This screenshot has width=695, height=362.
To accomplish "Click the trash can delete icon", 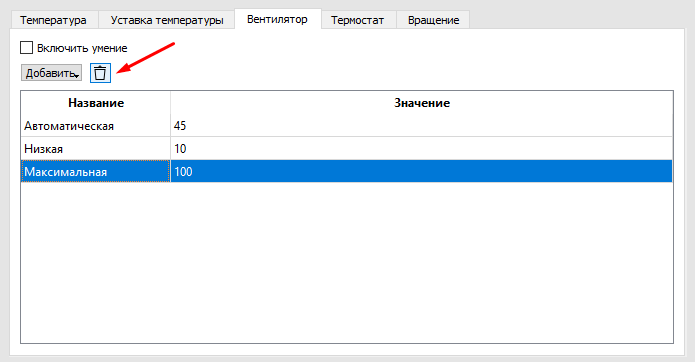I will click(100, 73).
